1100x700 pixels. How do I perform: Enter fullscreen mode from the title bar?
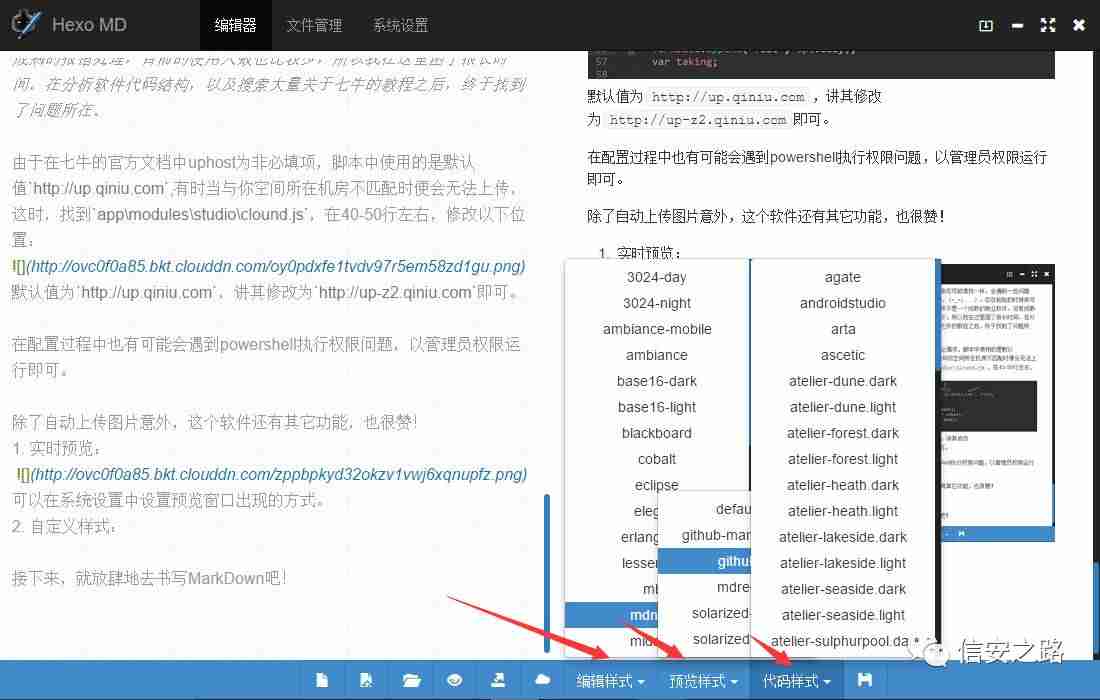1047,25
